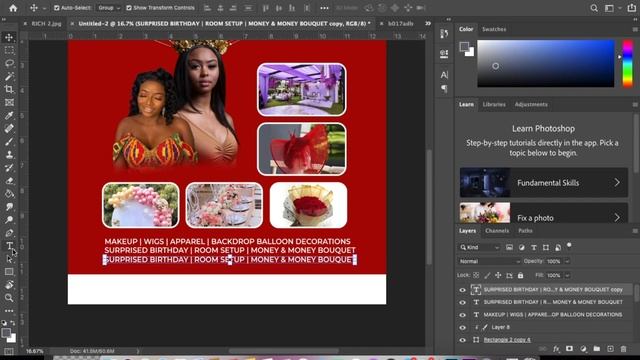Image resolution: width=640 pixels, height=360 pixels.
Task: Select the Clone Stamp tool
Action: [9, 155]
